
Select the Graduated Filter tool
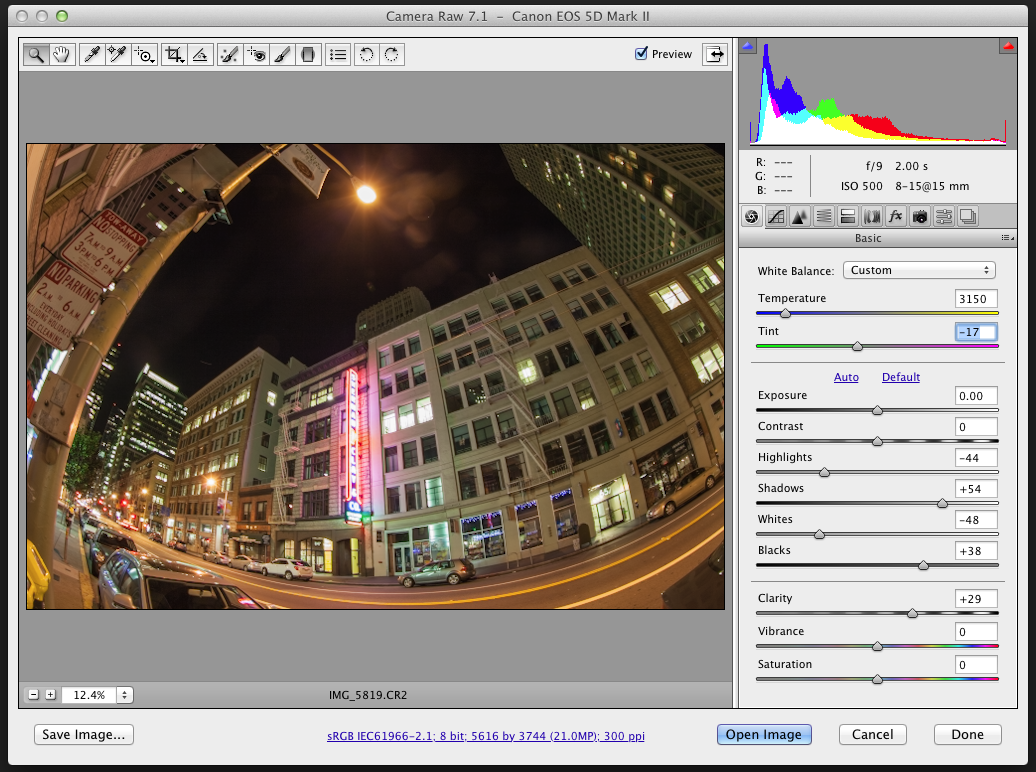point(308,55)
